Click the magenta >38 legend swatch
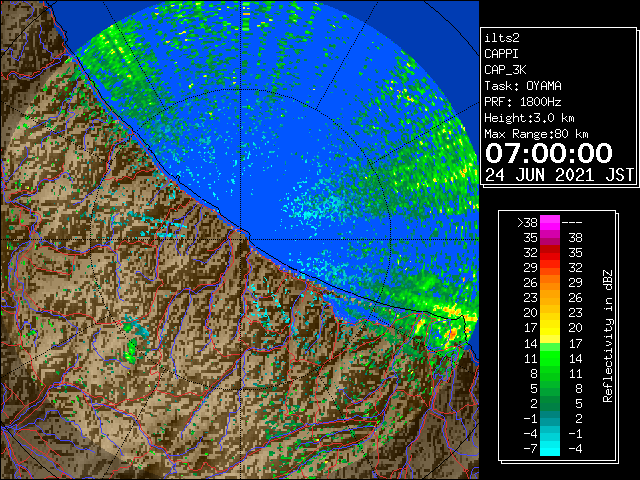Viewport: 640px width, 480px height. [x=550, y=223]
